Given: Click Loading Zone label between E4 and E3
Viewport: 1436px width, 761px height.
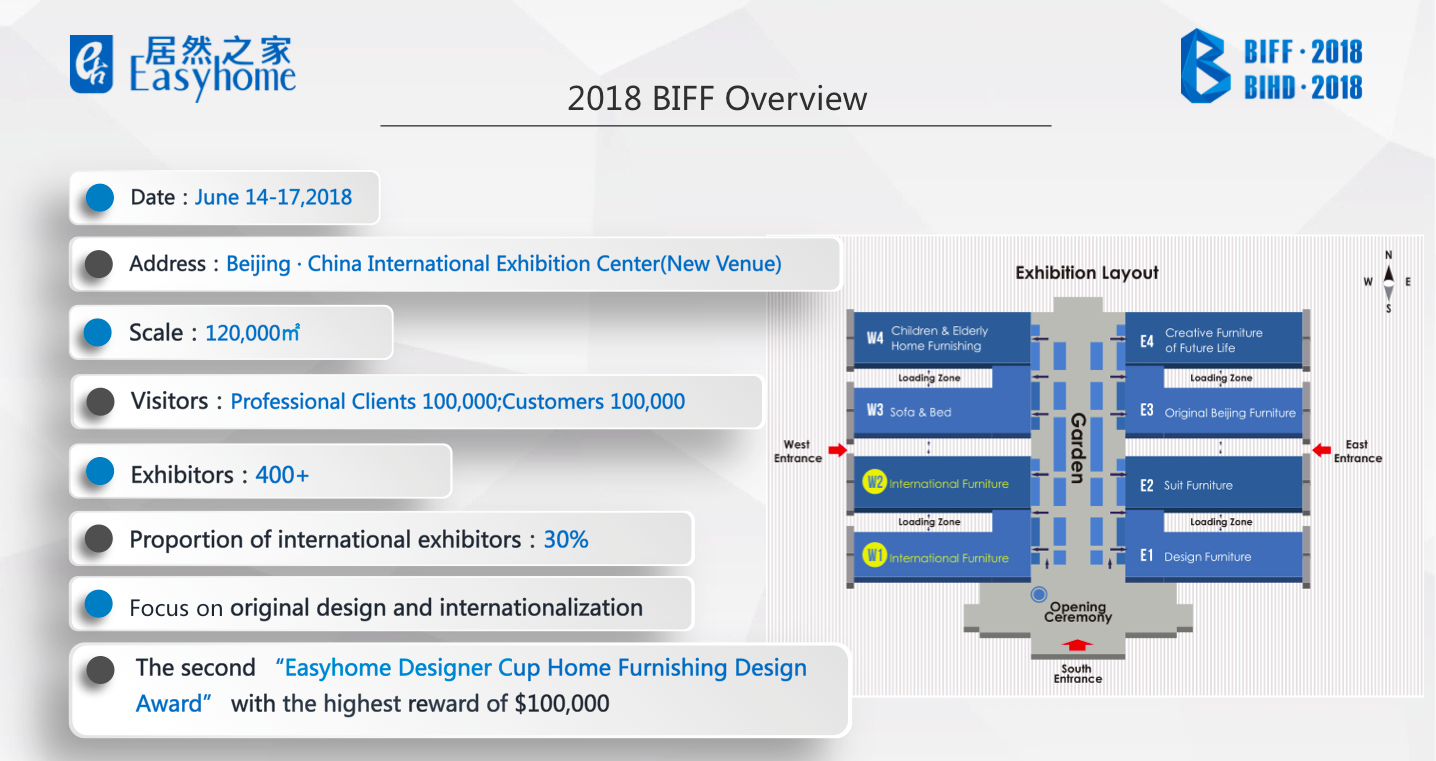Looking at the screenshot, I should [x=1221, y=378].
